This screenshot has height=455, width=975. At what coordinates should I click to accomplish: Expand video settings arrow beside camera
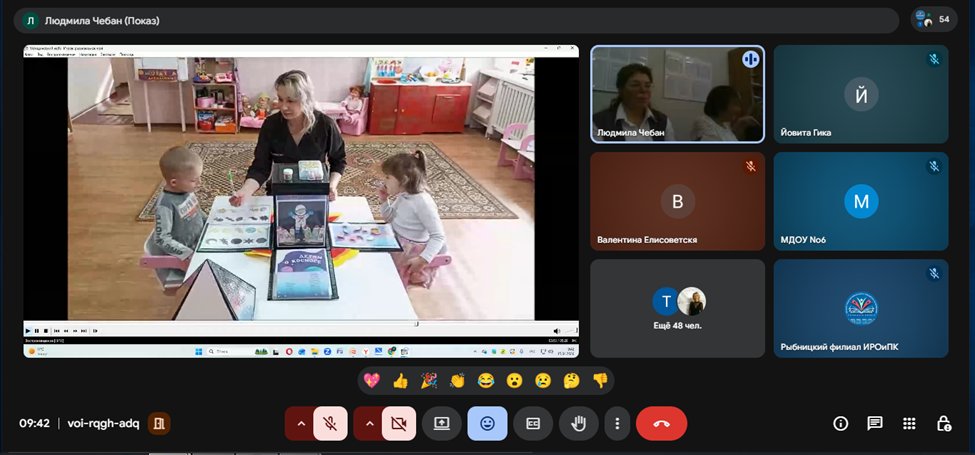click(x=368, y=423)
